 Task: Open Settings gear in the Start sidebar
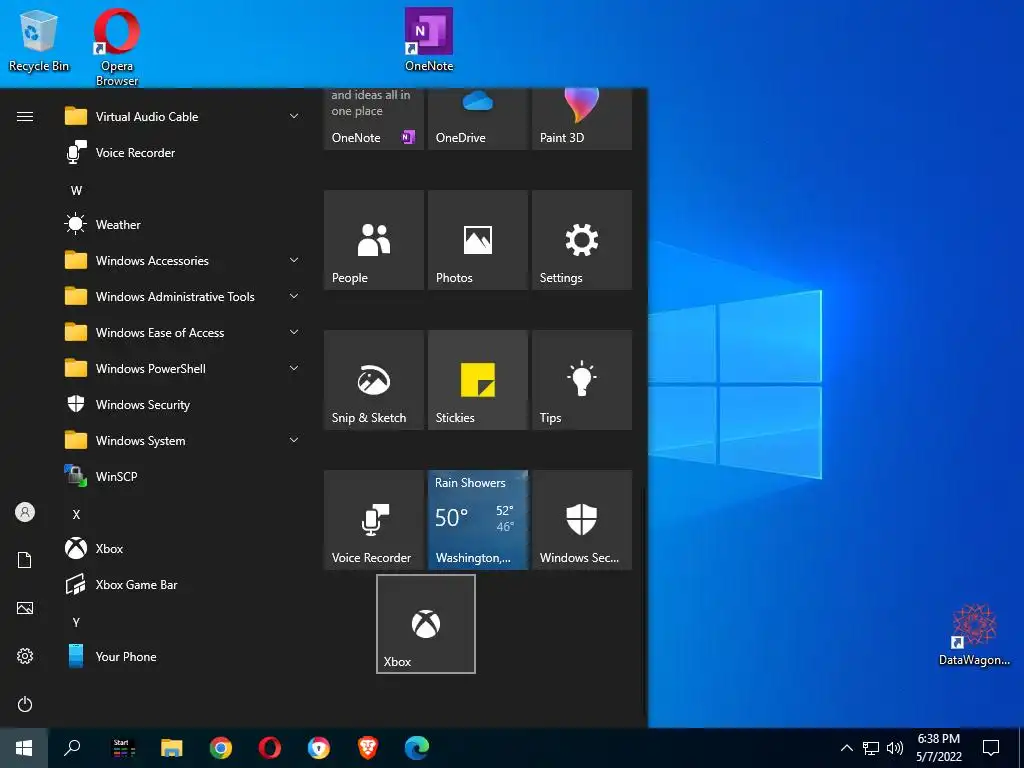[x=25, y=656]
